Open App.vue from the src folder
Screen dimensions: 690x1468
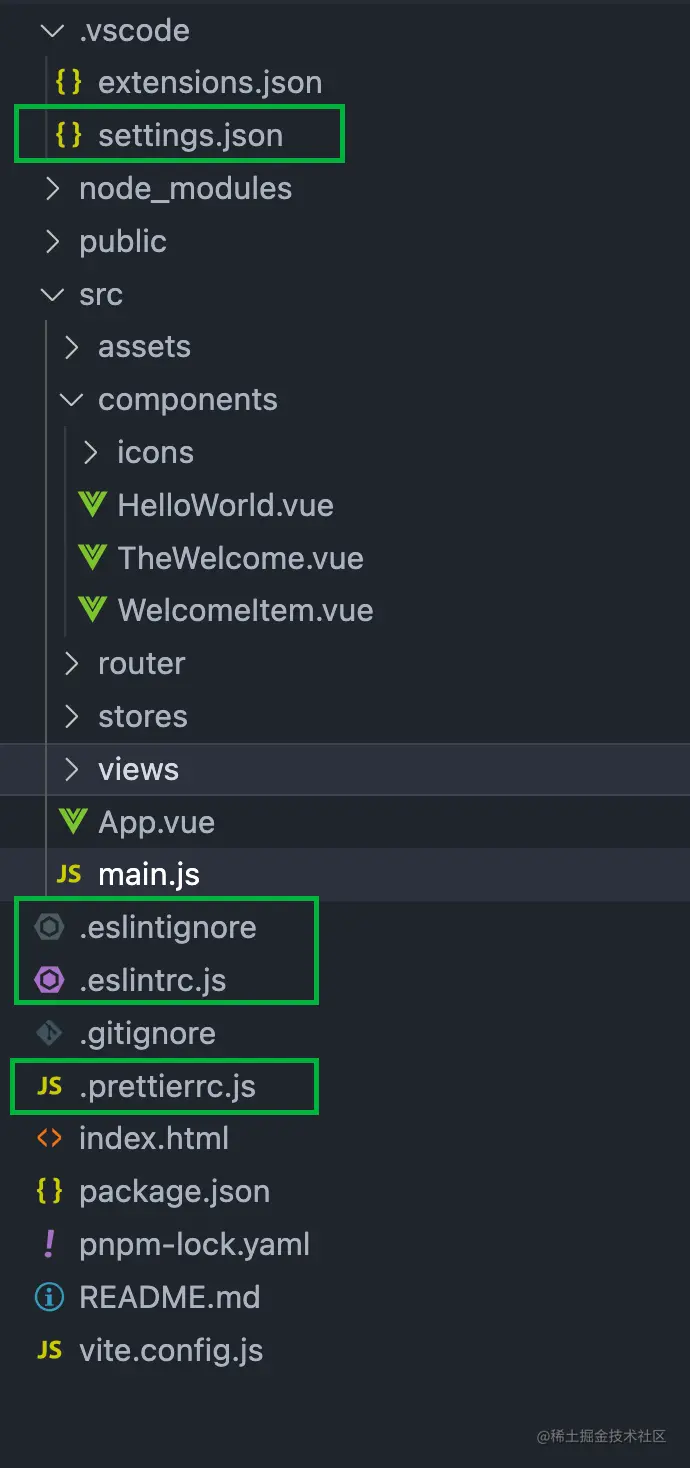(156, 823)
